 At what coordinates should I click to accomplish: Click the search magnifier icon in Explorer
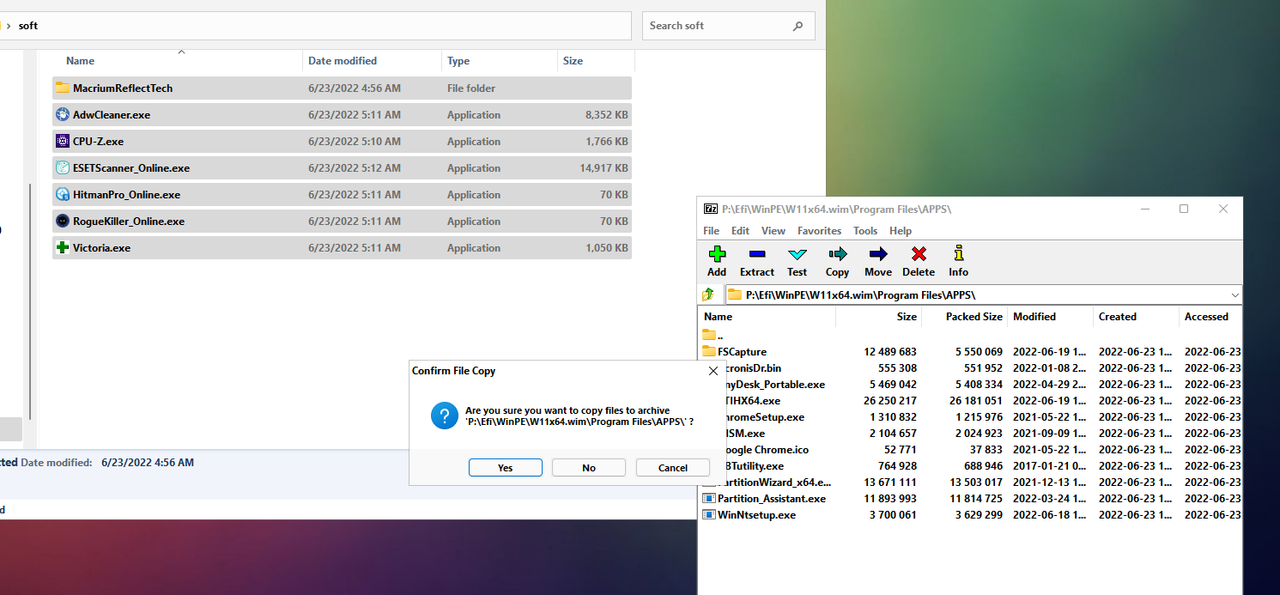798,26
